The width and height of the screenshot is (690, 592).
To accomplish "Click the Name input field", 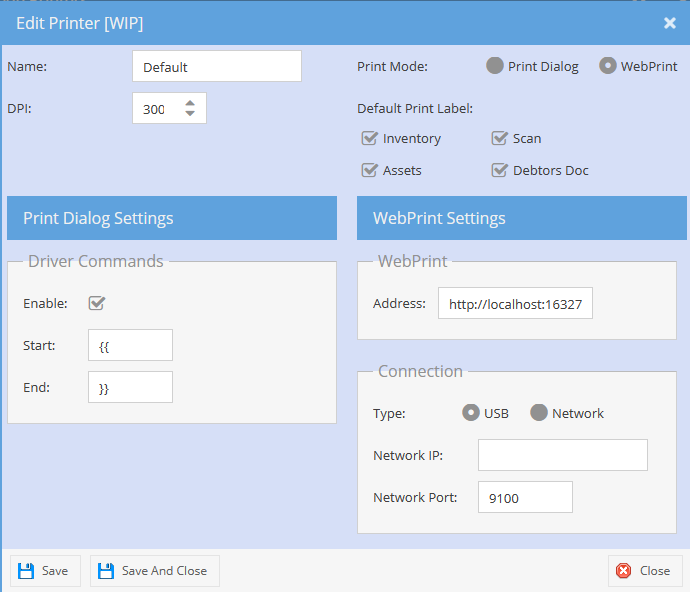I will [217, 66].
